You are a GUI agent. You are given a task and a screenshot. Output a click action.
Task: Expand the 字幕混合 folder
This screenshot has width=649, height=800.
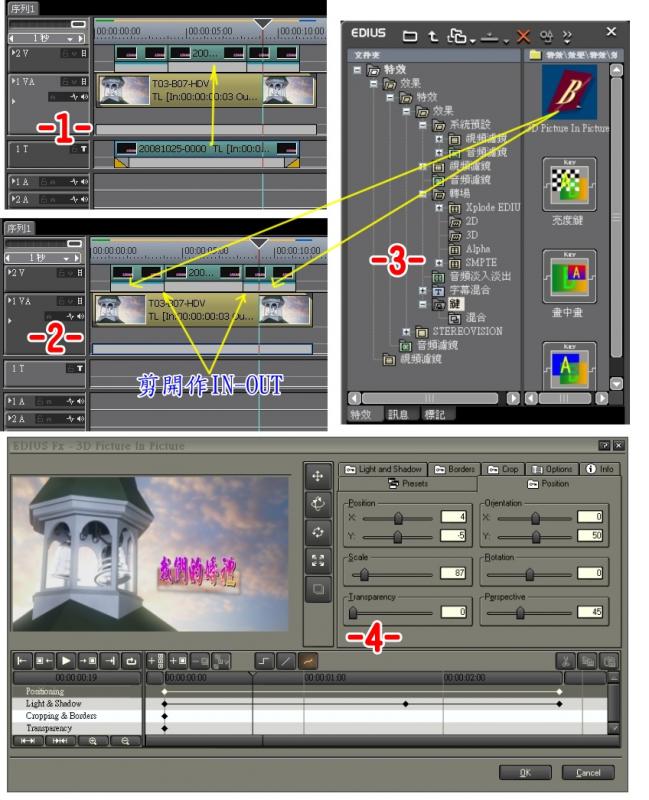(422, 290)
